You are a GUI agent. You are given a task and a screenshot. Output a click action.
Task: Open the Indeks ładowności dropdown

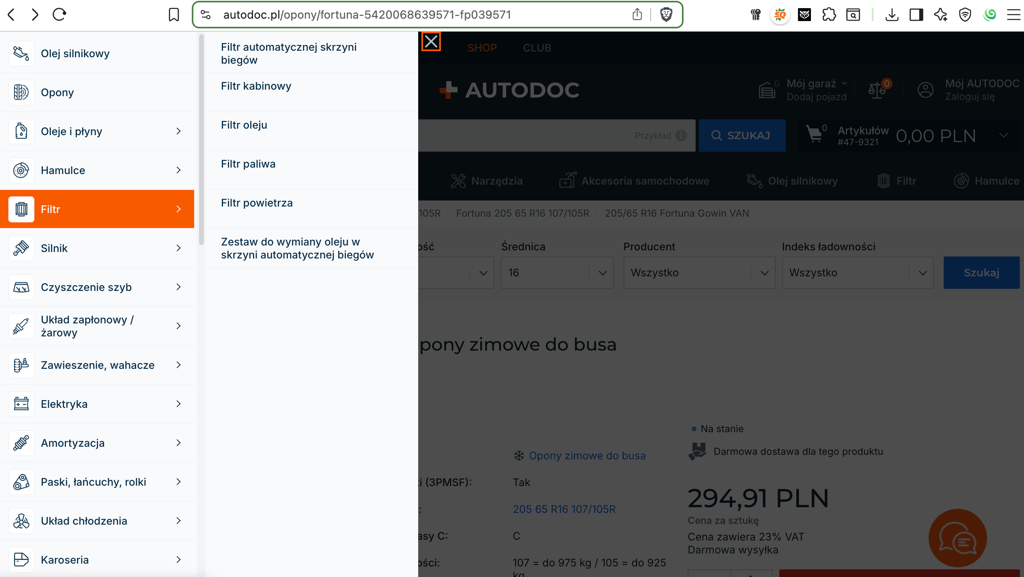[x=857, y=273]
